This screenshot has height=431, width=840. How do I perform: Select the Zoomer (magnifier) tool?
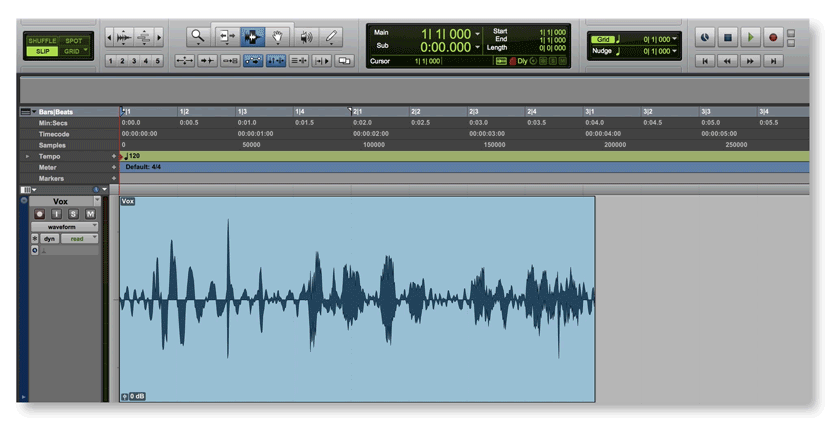198,37
